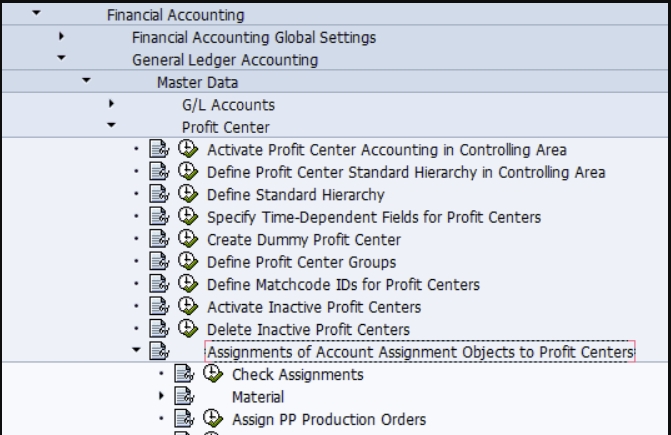The width and height of the screenshot is (671, 435).
Task: Open documentation icon for Define Standard Hierarchy
Action: [158, 194]
